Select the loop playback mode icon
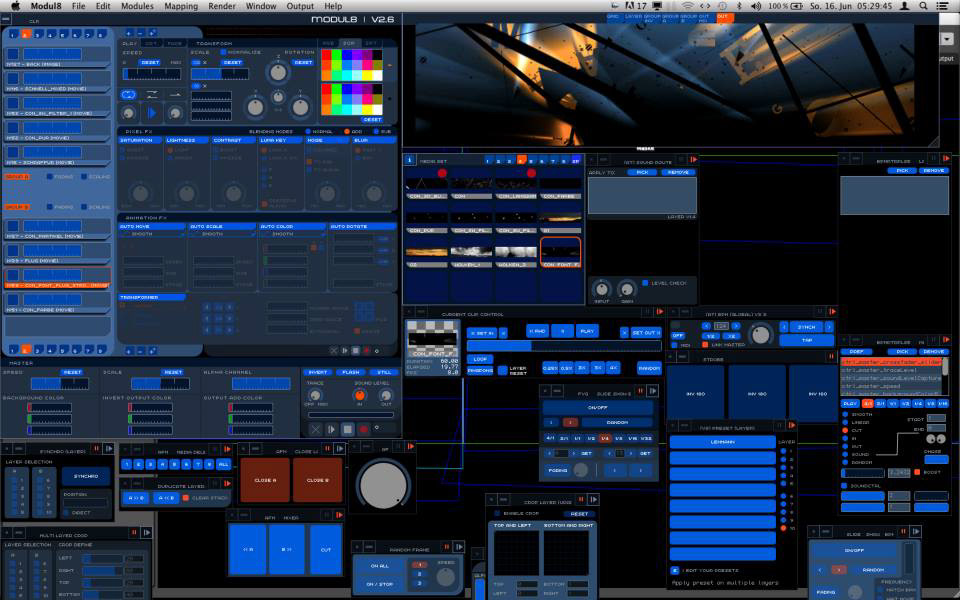The image size is (960, 600). tap(129, 94)
